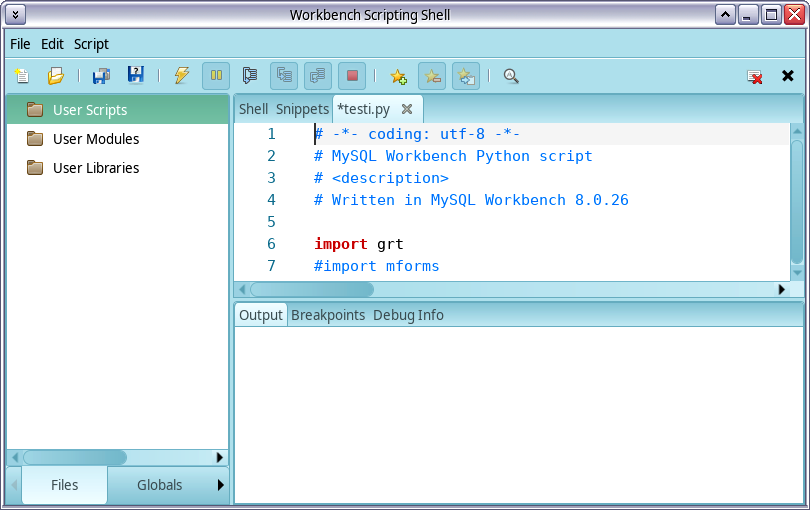Image resolution: width=810 pixels, height=510 pixels.
Task: Roll up window with title bar arrow
Action: click(x=725, y=14)
